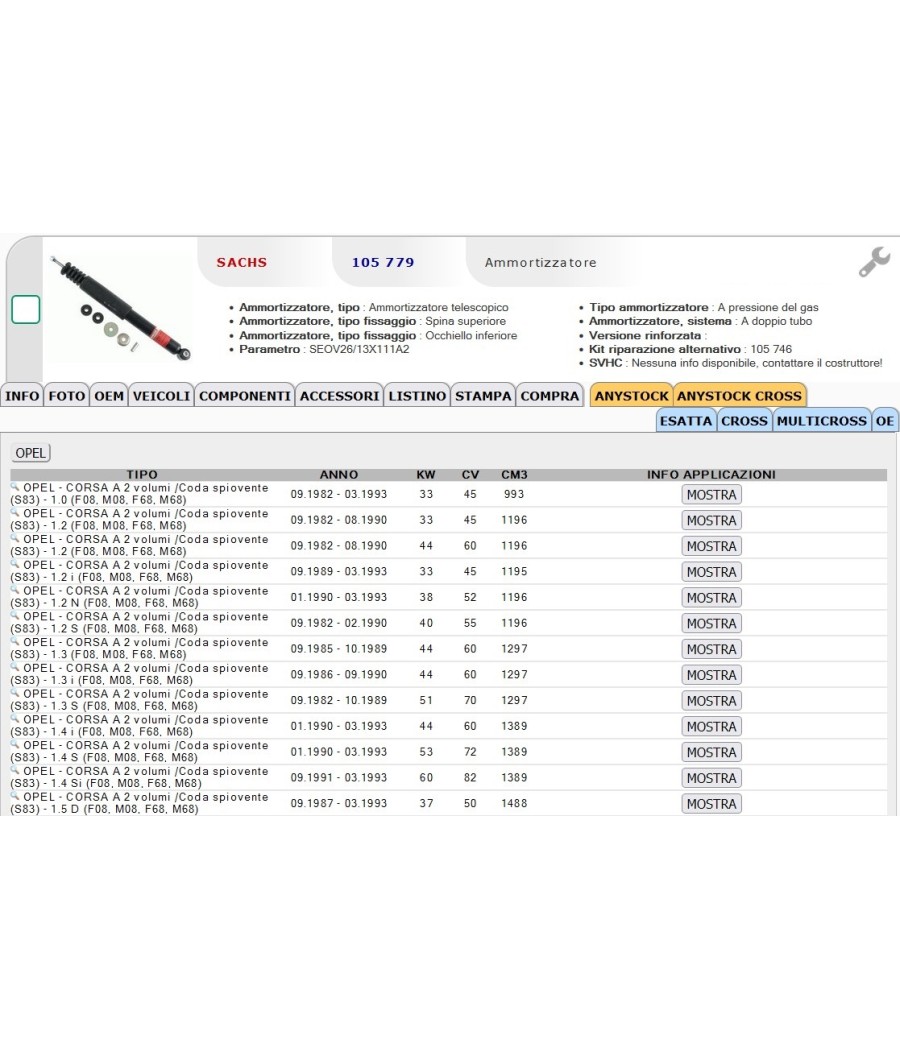Select the OEM tab

[108, 396]
